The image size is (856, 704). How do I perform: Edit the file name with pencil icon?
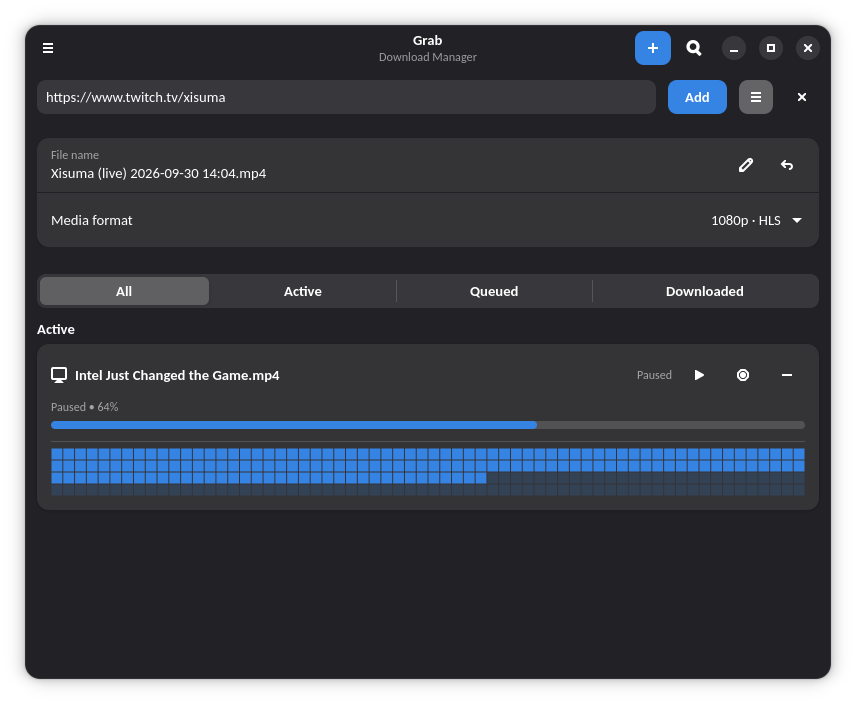(746, 165)
